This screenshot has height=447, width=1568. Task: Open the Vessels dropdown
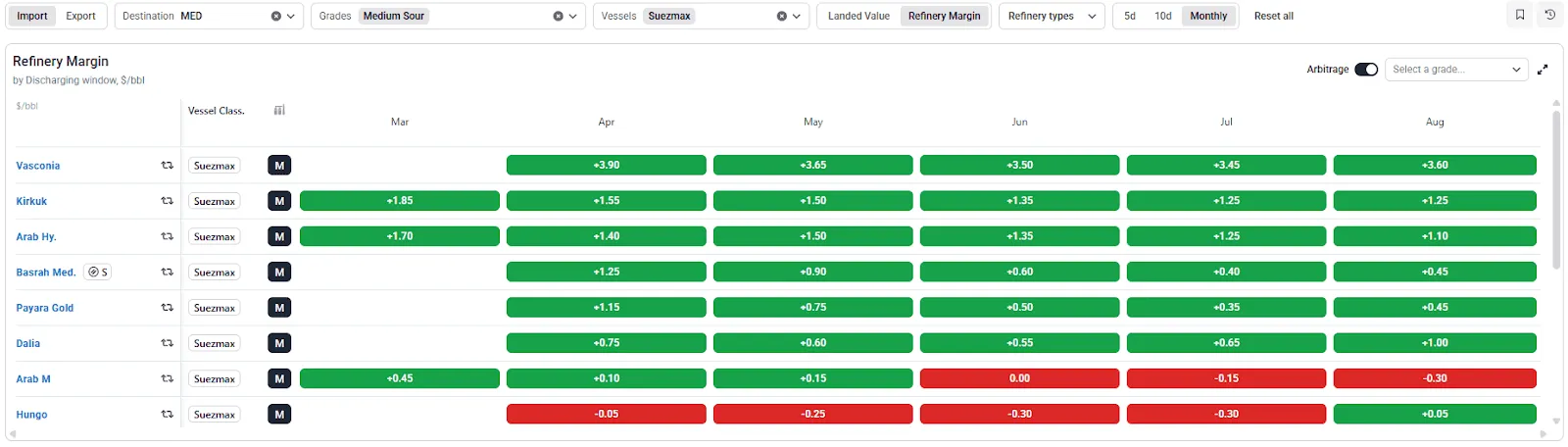click(797, 16)
